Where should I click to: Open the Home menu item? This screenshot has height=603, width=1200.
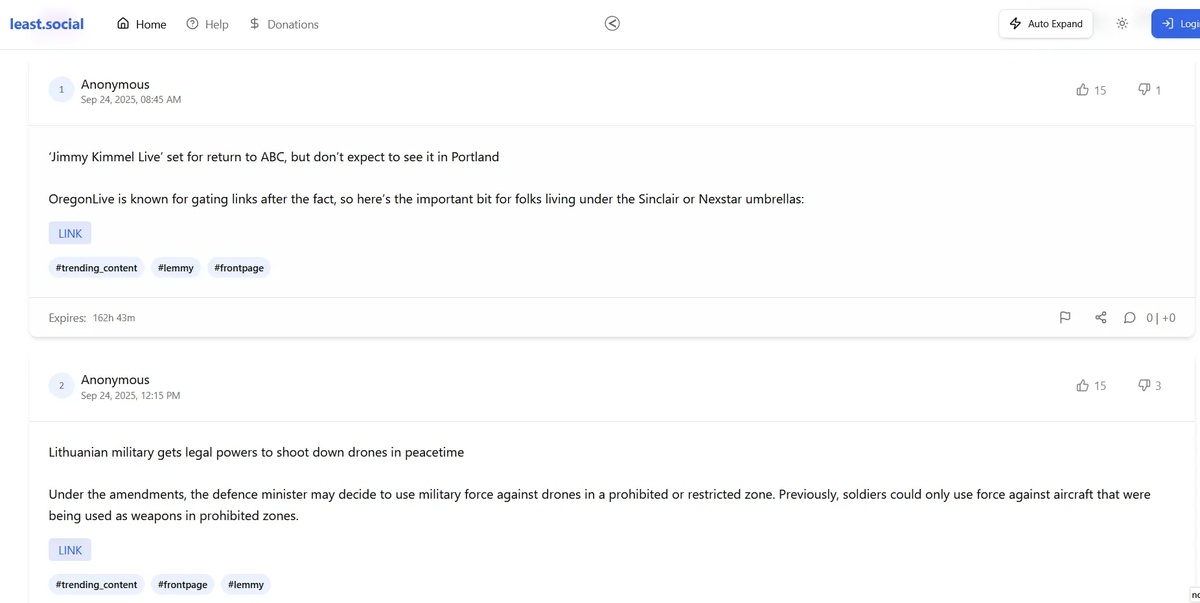pos(141,24)
